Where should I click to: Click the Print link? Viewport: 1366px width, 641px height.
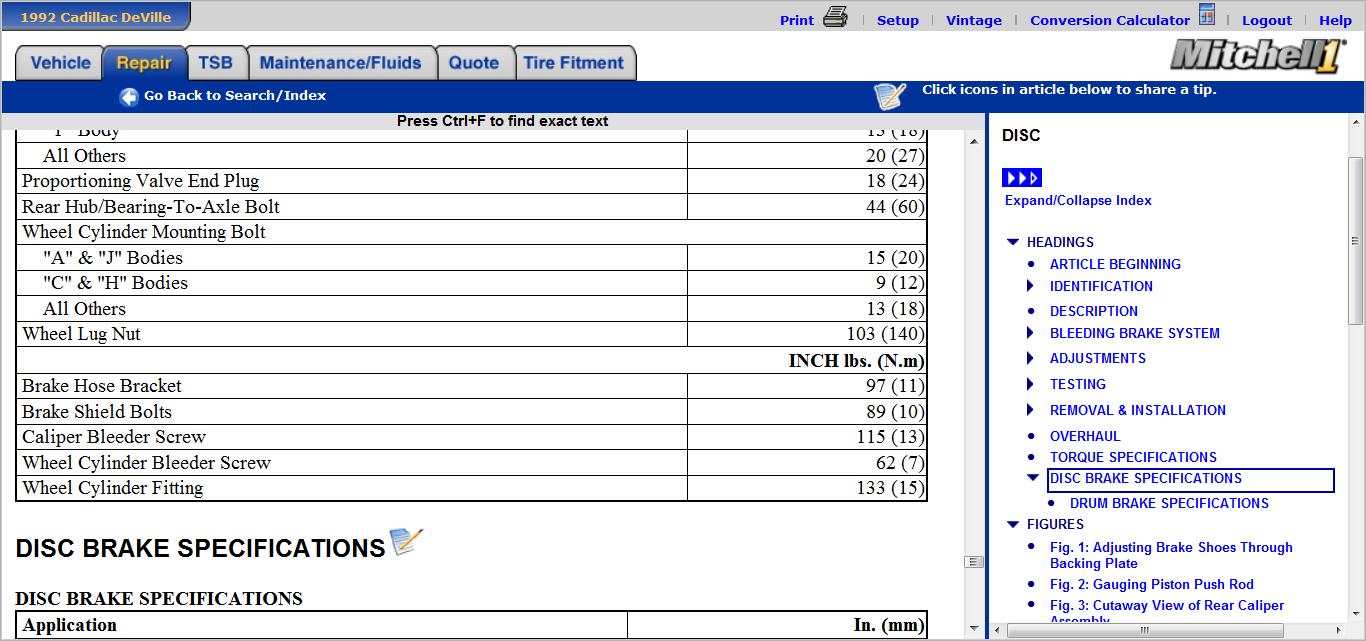pyautogui.click(x=797, y=20)
